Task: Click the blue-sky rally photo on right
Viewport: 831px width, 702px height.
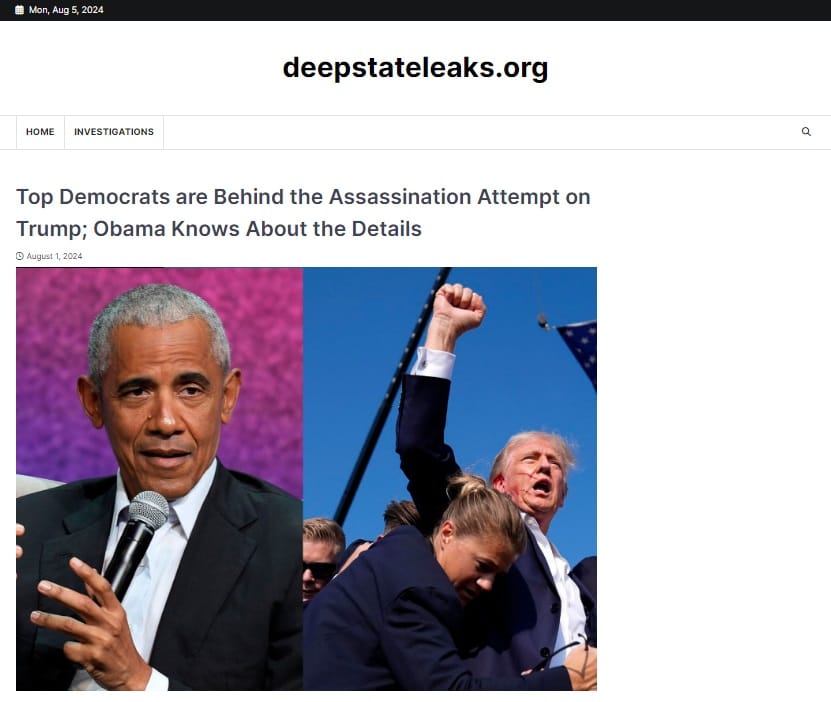Action: coord(450,479)
